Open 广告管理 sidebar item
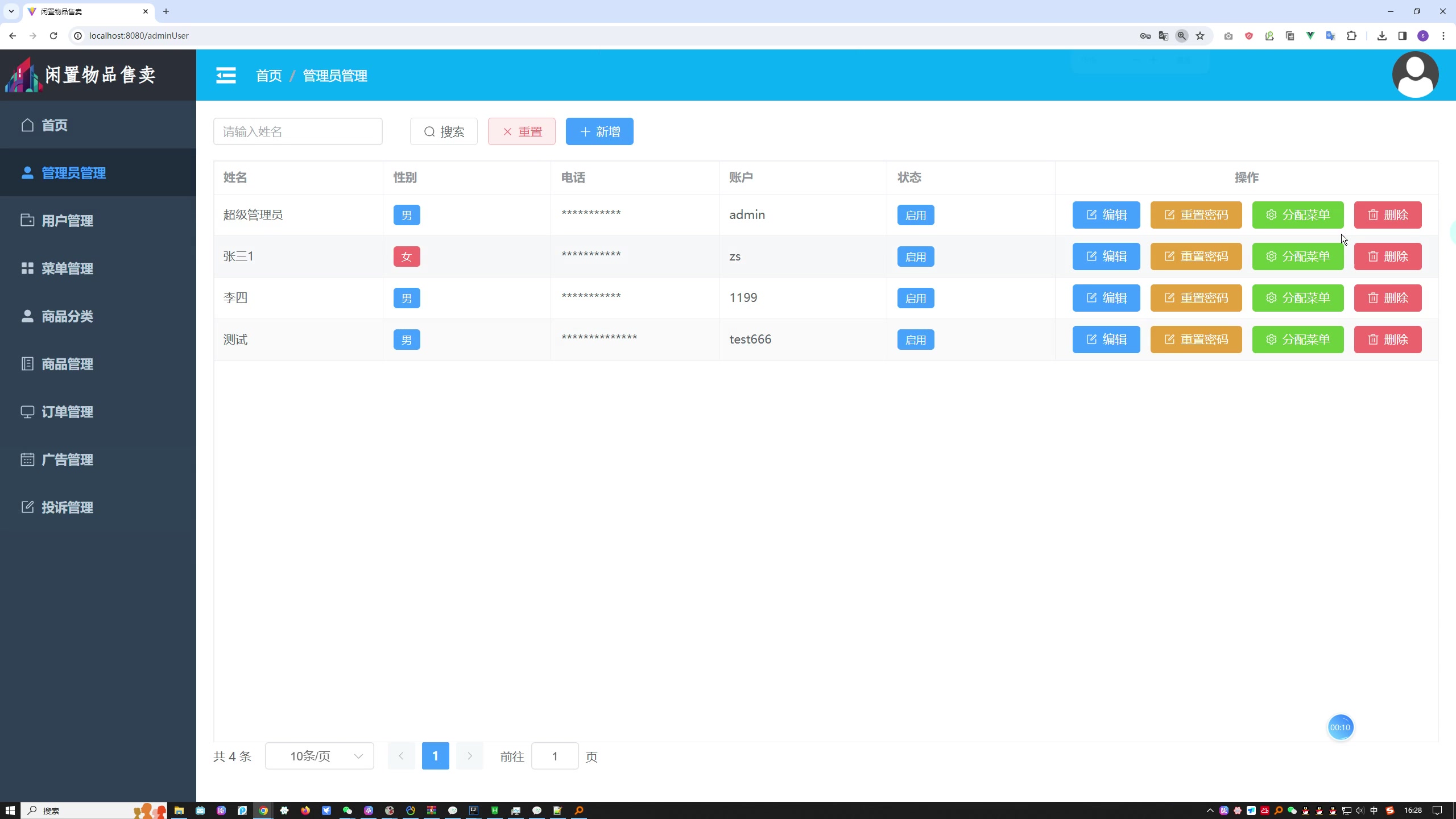The width and height of the screenshot is (1456, 819). pos(98,460)
